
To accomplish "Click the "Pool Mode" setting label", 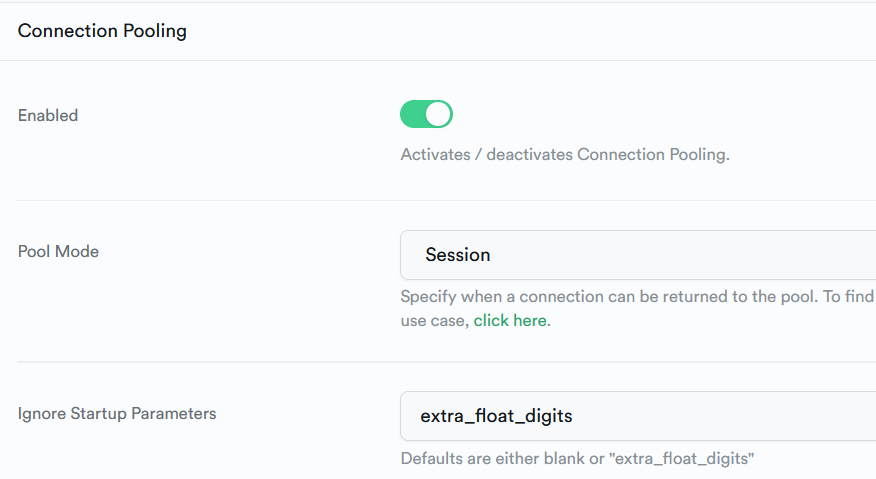I will point(58,251).
